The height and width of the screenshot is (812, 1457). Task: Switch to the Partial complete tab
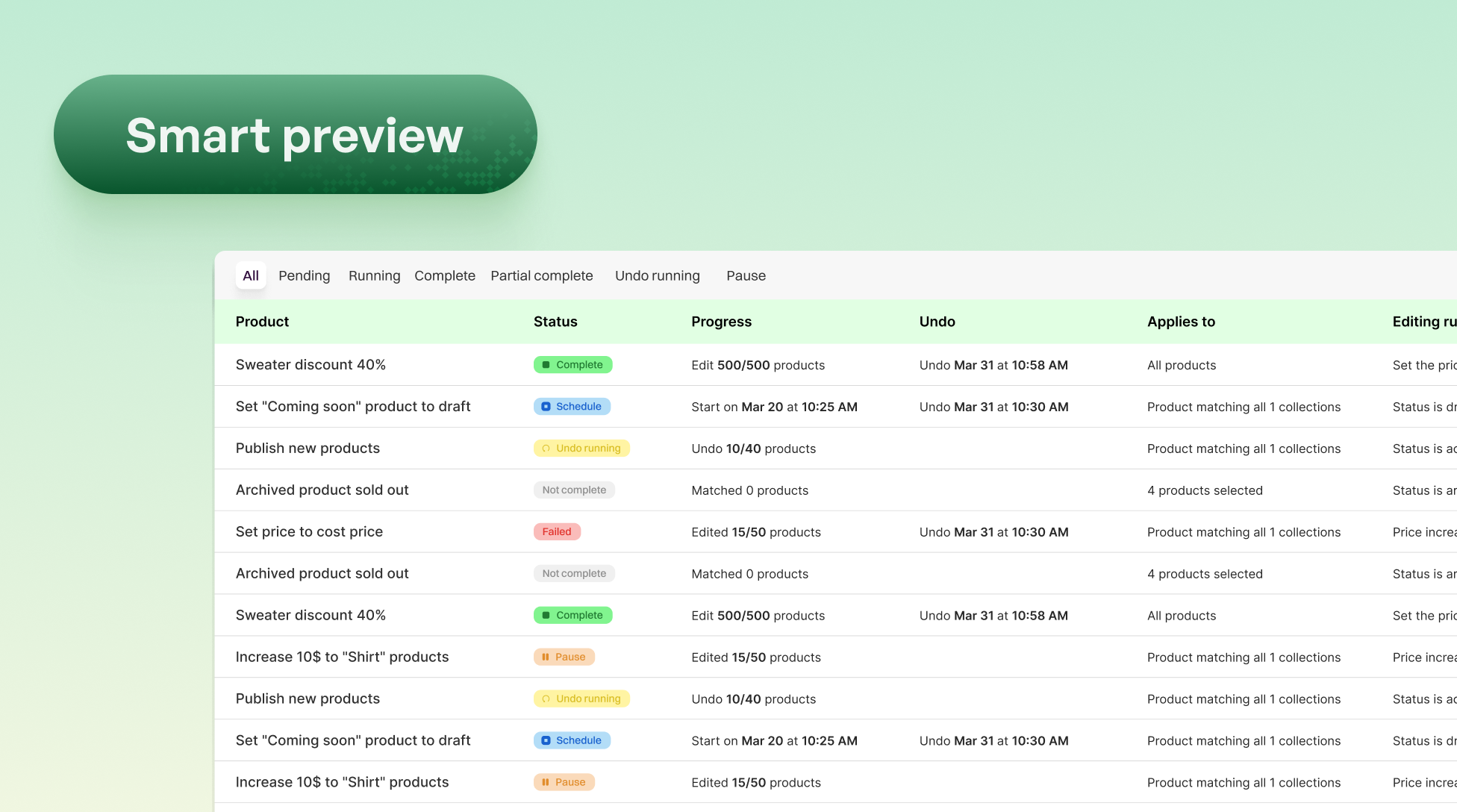(x=541, y=275)
